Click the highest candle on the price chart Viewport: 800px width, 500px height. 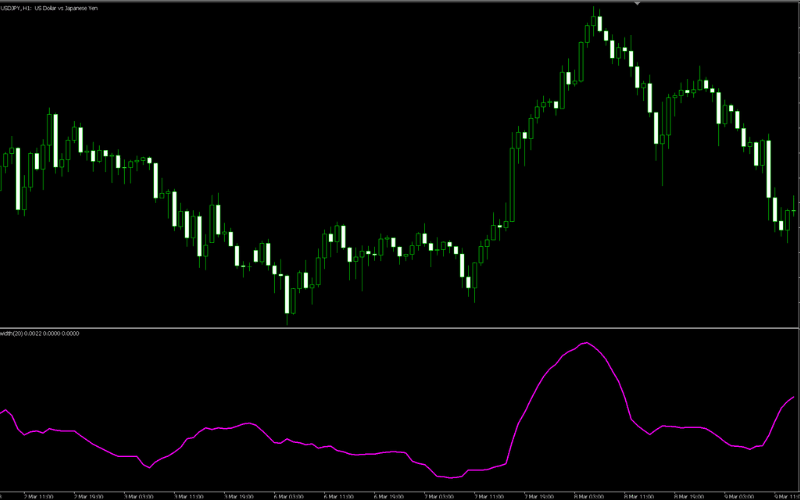point(595,22)
